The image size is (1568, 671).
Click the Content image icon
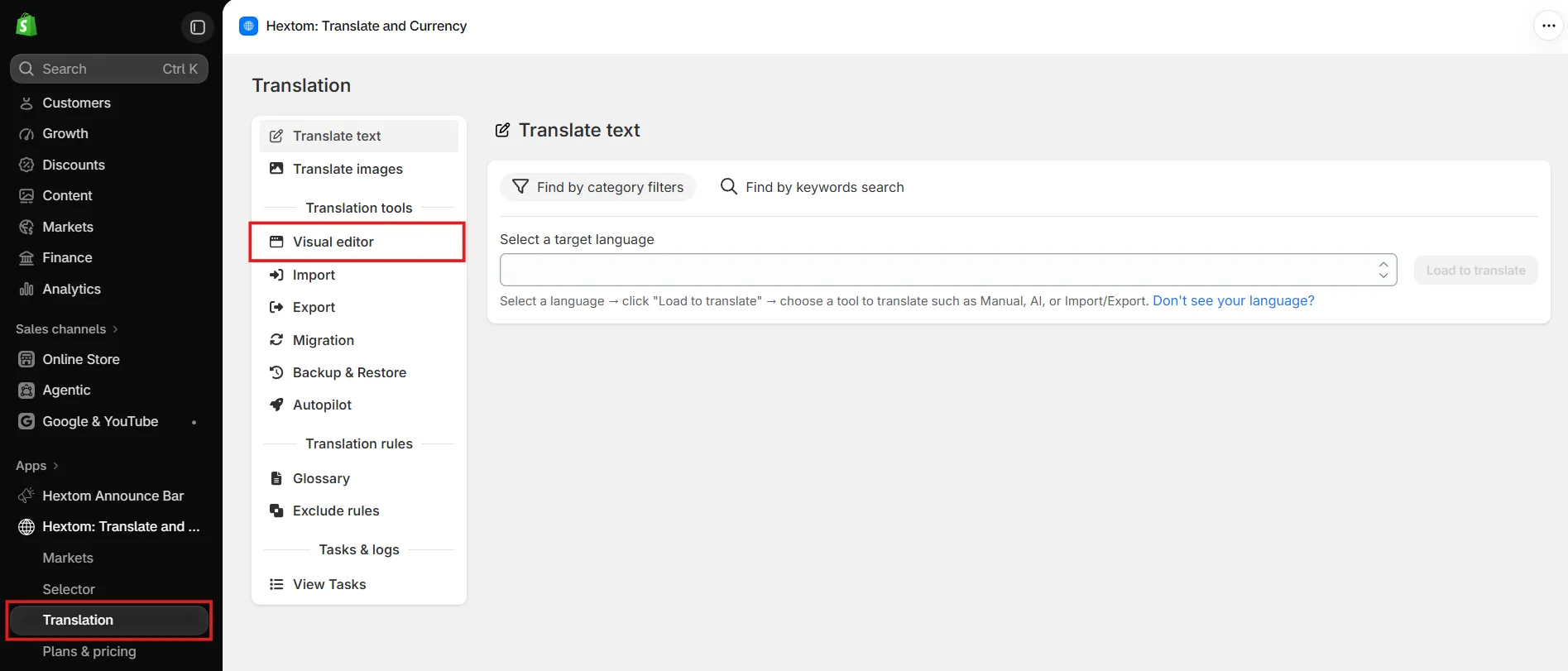pos(26,196)
